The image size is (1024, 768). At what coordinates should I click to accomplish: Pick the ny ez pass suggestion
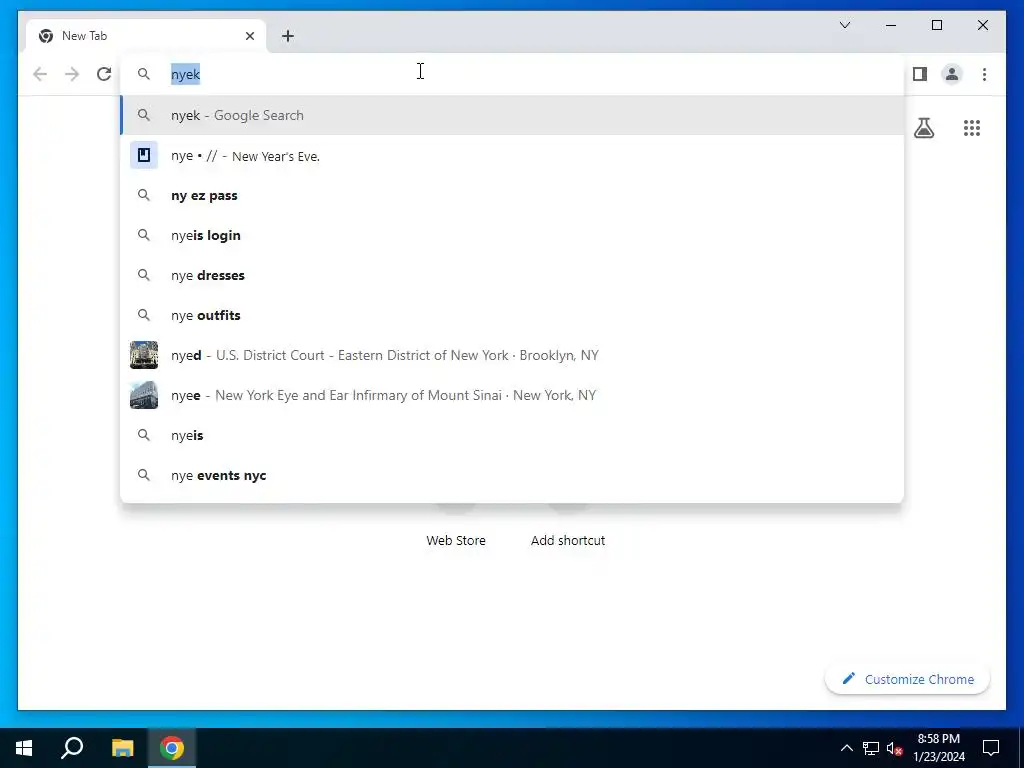point(512,195)
